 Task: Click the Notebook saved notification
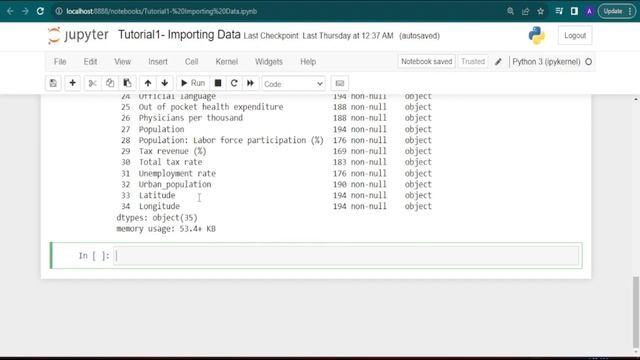point(427,62)
